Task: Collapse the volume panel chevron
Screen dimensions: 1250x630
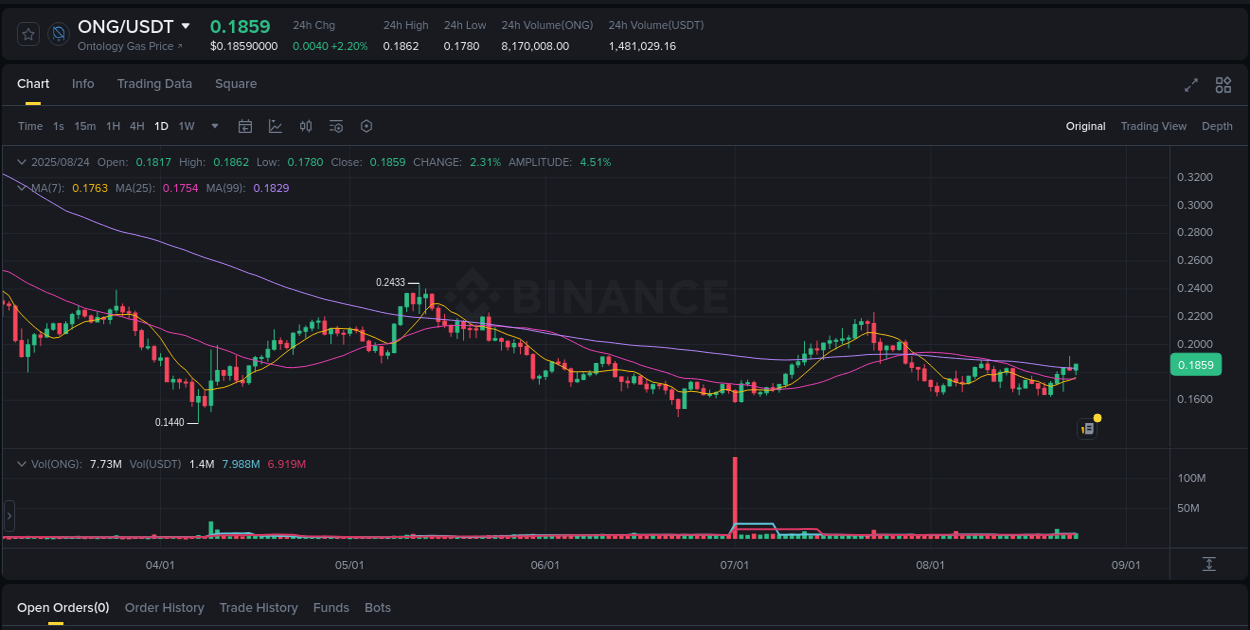Action: point(22,463)
